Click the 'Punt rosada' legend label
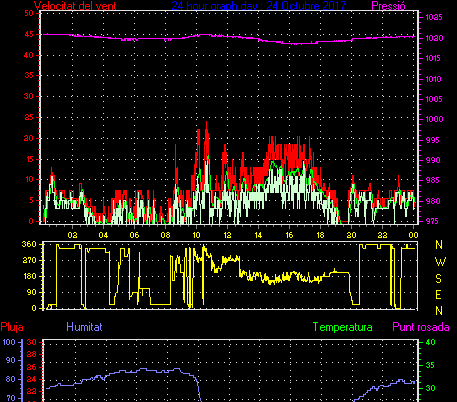This screenshot has height=402, width=457. (x=421, y=327)
